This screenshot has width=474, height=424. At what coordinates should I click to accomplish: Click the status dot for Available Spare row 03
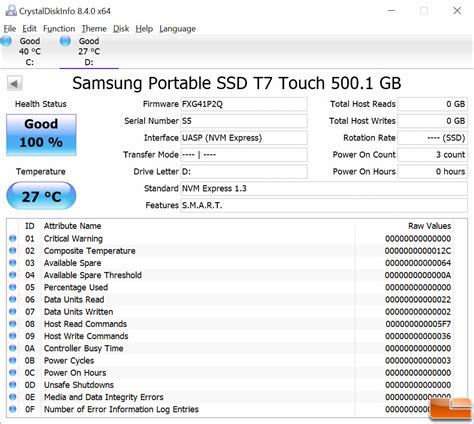(13, 263)
